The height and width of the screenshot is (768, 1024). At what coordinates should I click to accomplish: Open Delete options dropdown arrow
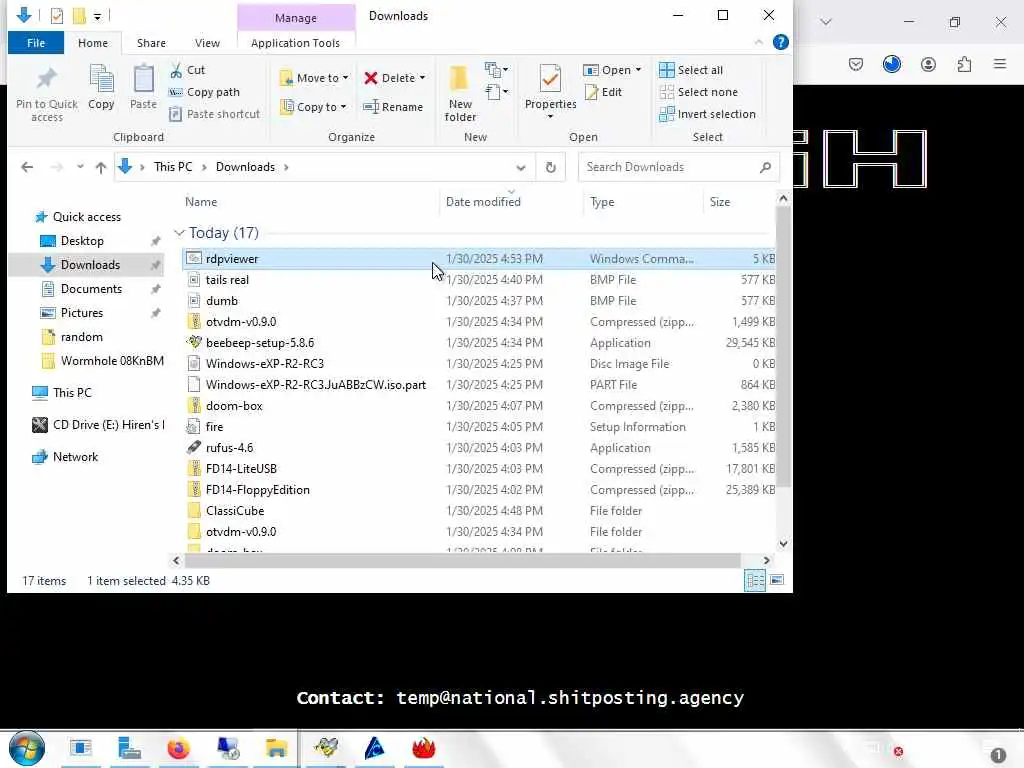click(423, 78)
